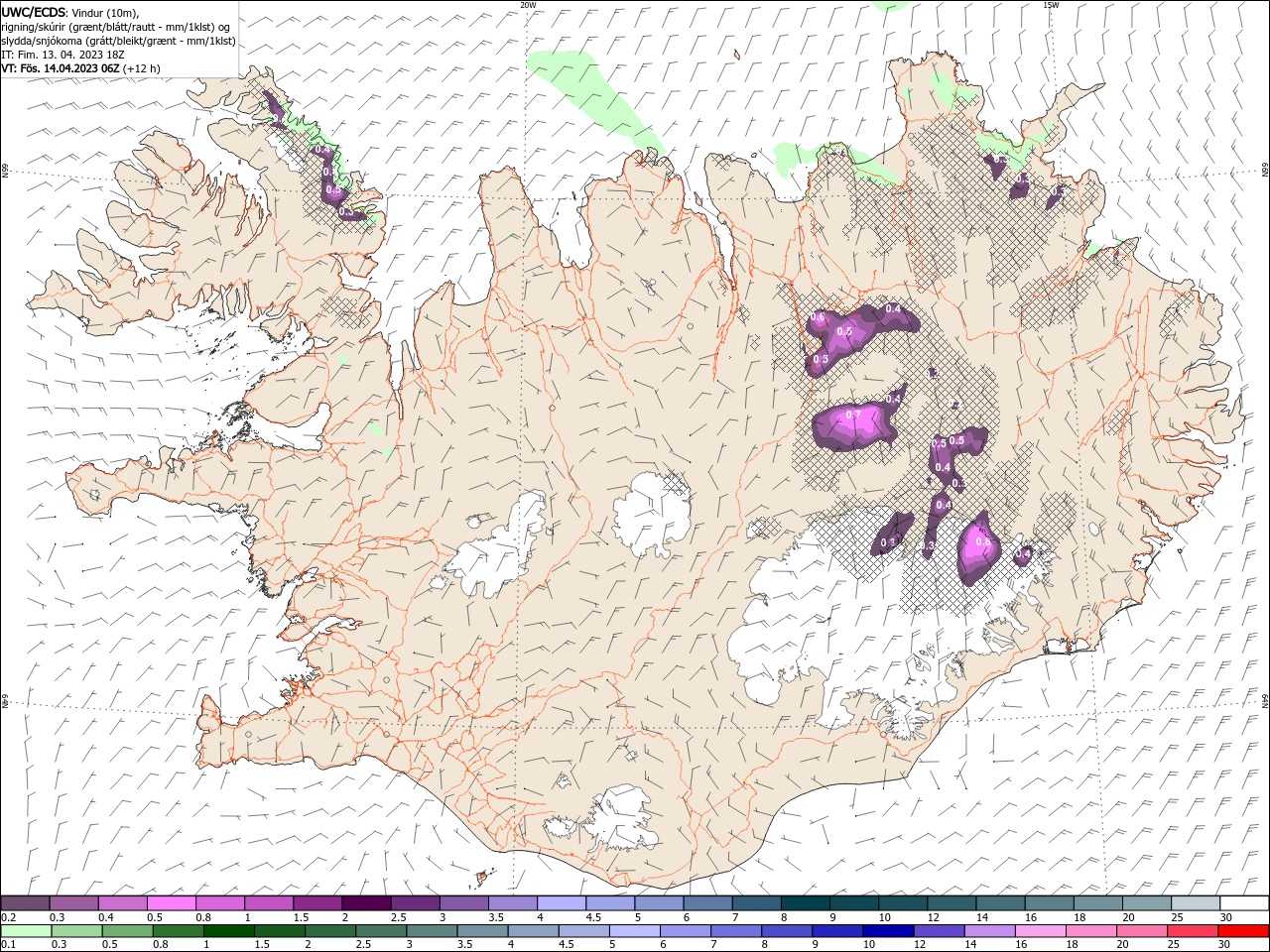1270x952 pixels.
Task: Select bright pink top swatch at 0.5
Action: tap(171, 902)
